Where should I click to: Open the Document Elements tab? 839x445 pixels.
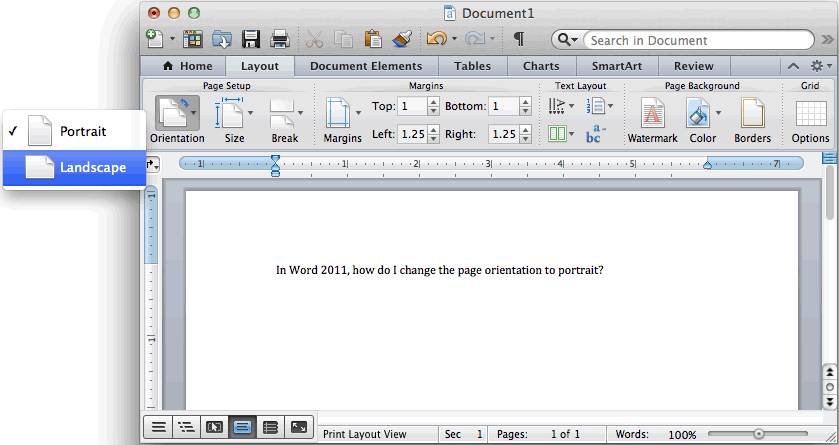366,66
